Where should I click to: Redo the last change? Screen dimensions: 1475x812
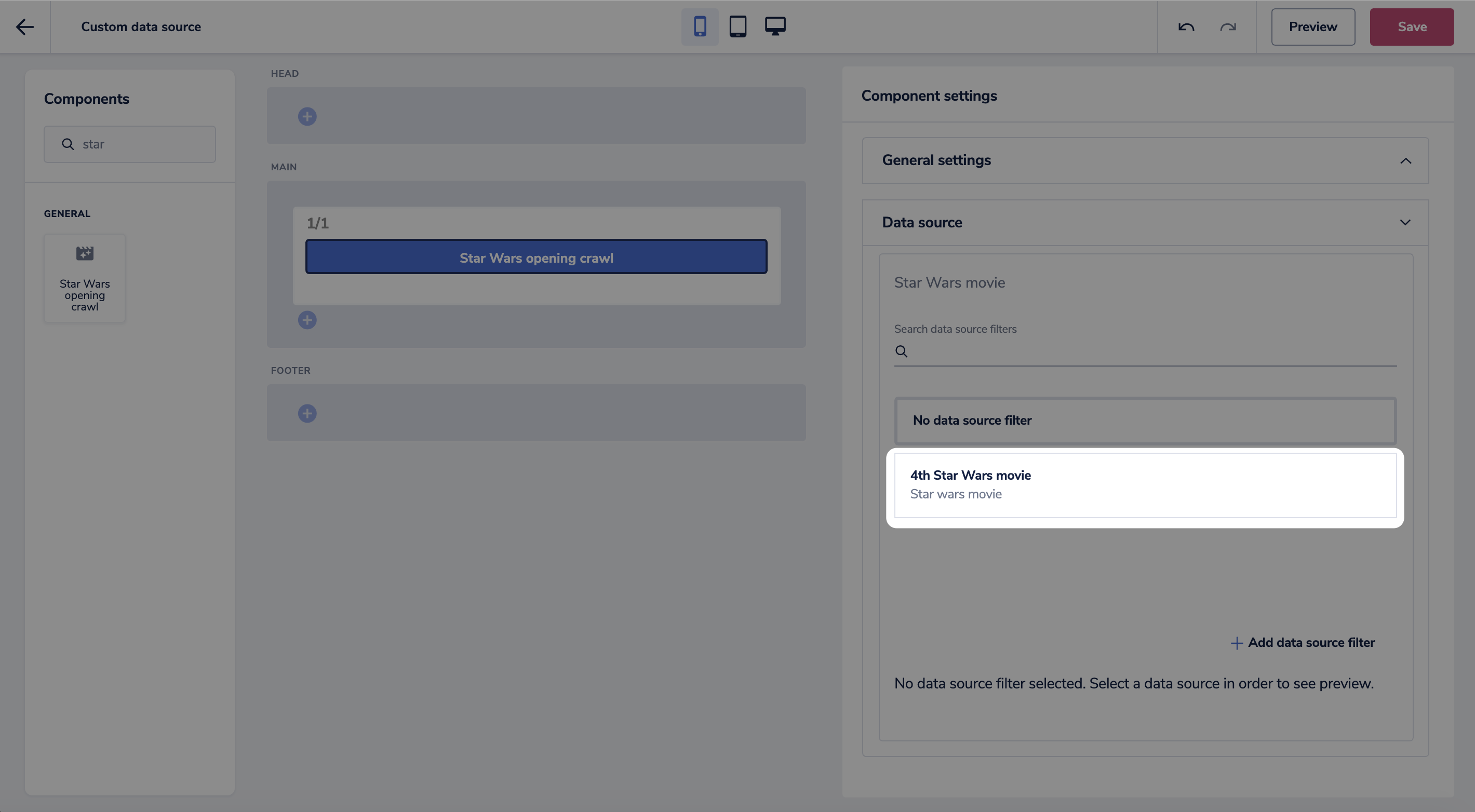pyautogui.click(x=1228, y=27)
